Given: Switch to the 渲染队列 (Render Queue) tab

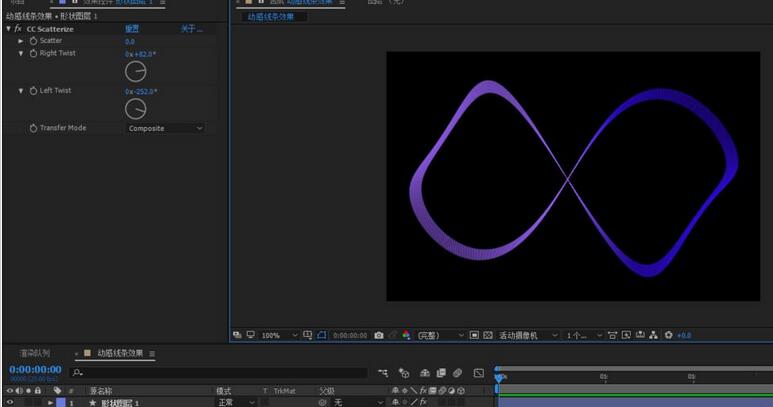Looking at the screenshot, I should pos(34,353).
